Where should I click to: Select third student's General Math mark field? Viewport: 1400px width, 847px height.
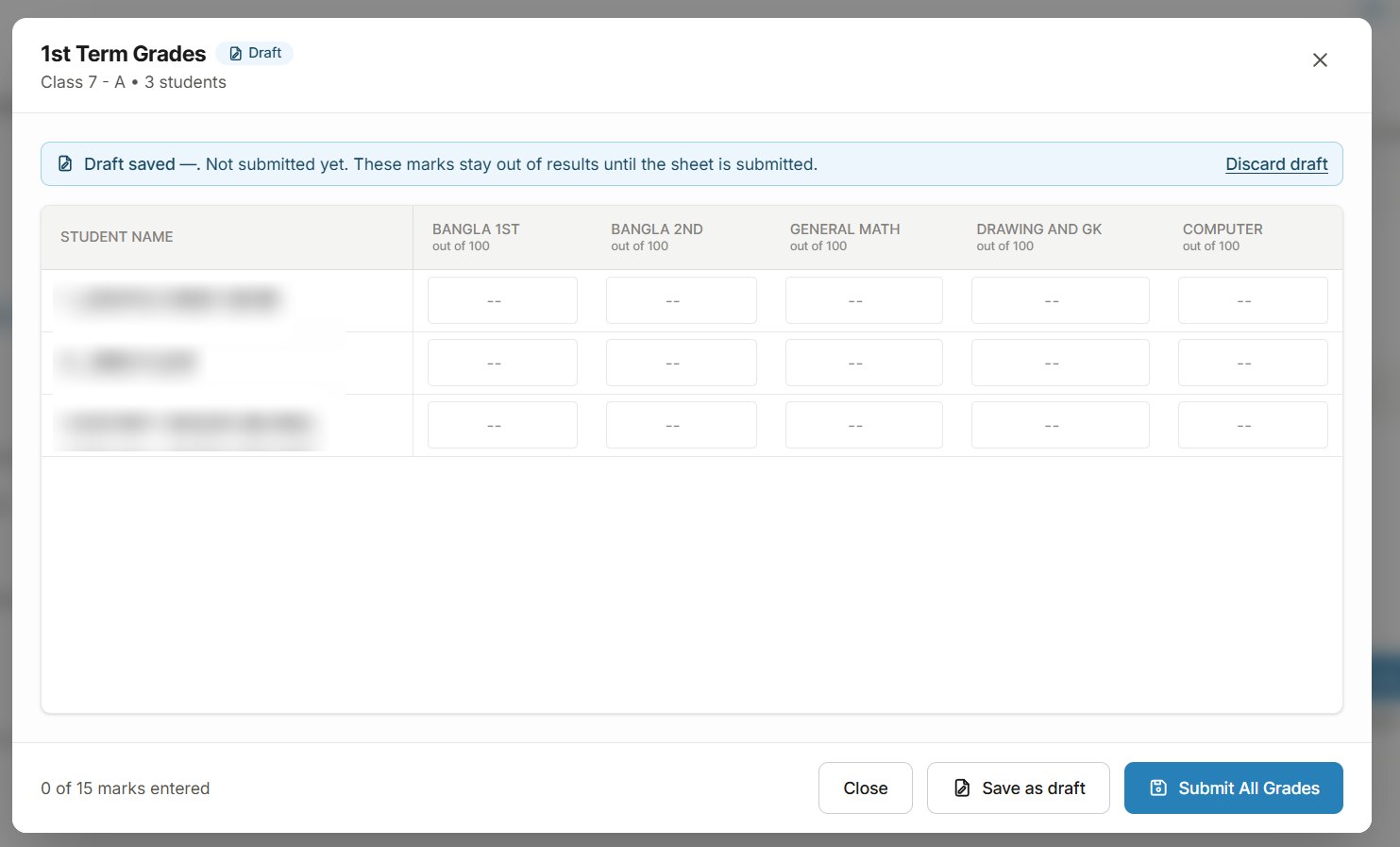coord(864,425)
